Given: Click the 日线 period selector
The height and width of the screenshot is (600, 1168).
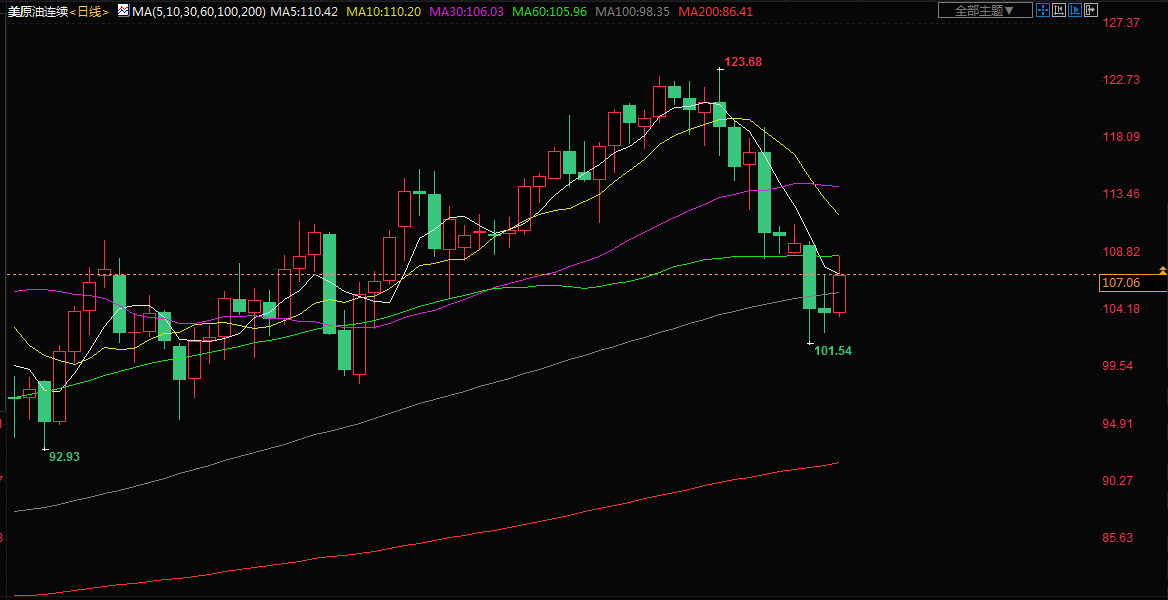Looking at the screenshot, I should [x=89, y=11].
